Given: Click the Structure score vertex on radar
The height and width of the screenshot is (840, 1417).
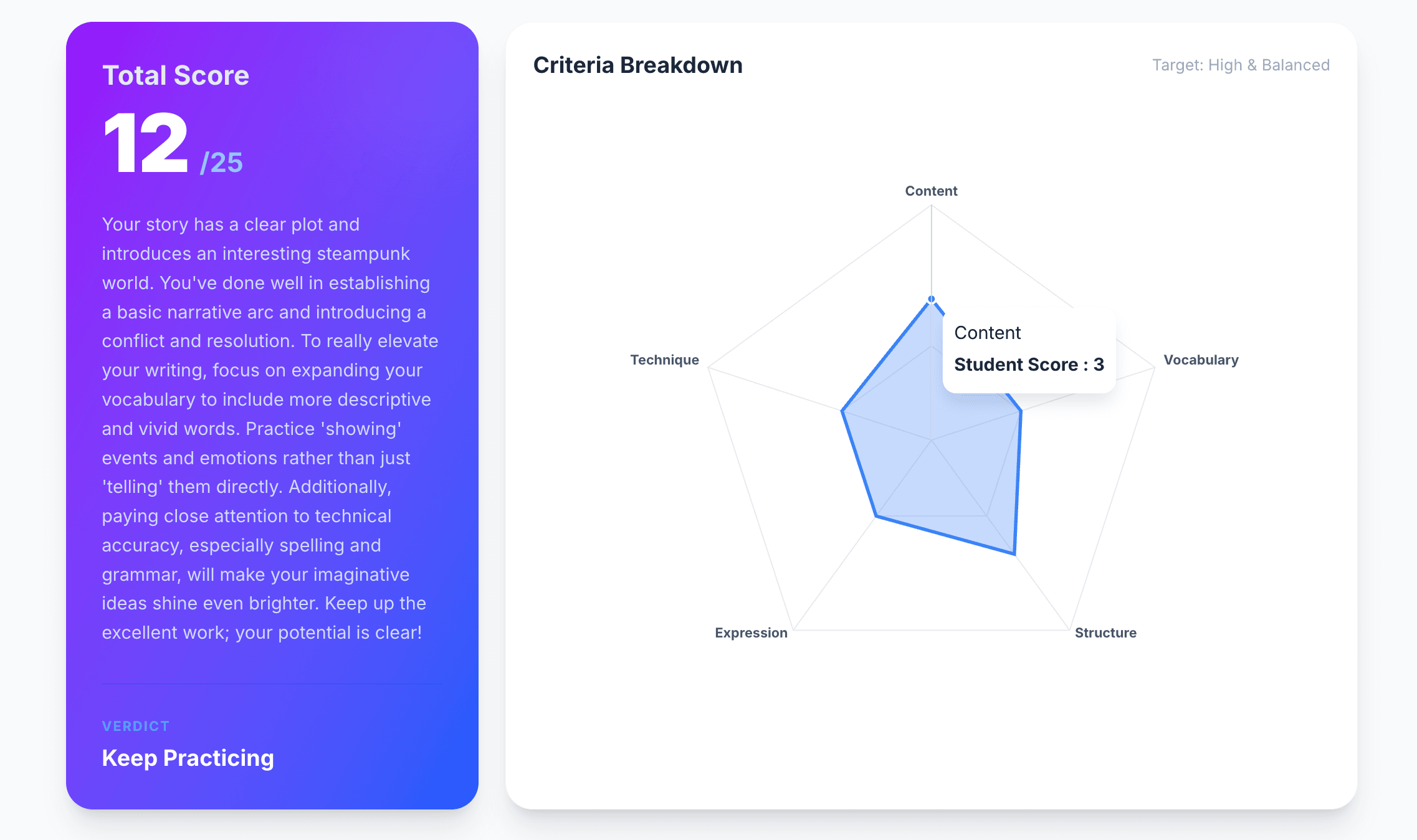Looking at the screenshot, I should 1014,554.
